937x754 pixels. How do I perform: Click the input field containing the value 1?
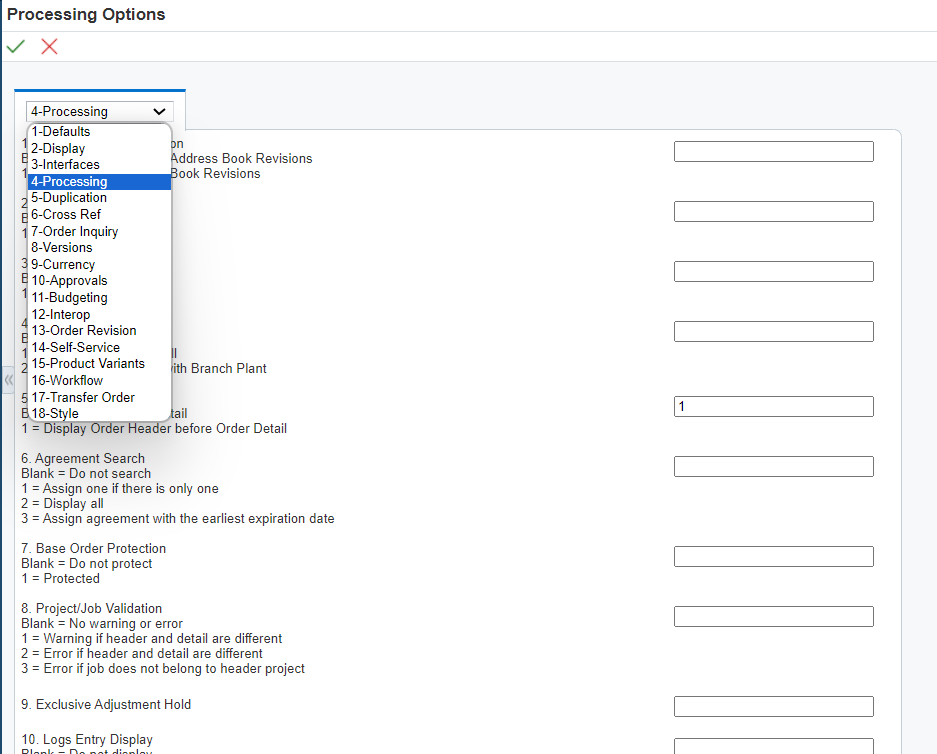(x=773, y=406)
